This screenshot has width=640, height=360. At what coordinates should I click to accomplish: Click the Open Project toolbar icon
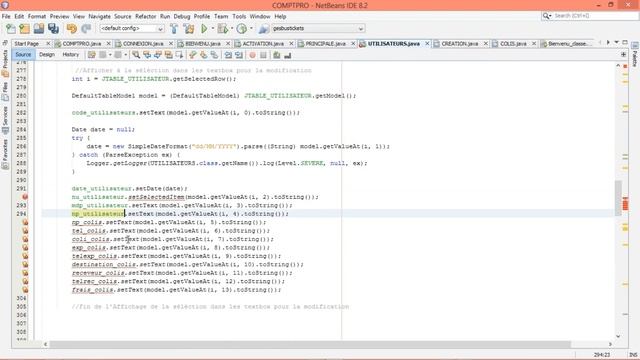pos(39,29)
